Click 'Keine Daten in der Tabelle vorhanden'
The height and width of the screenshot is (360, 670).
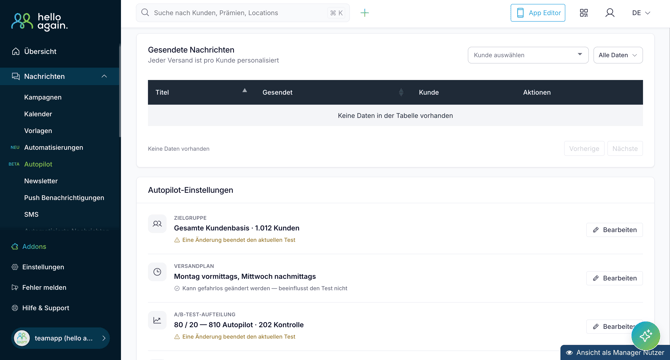click(x=395, y=116)
